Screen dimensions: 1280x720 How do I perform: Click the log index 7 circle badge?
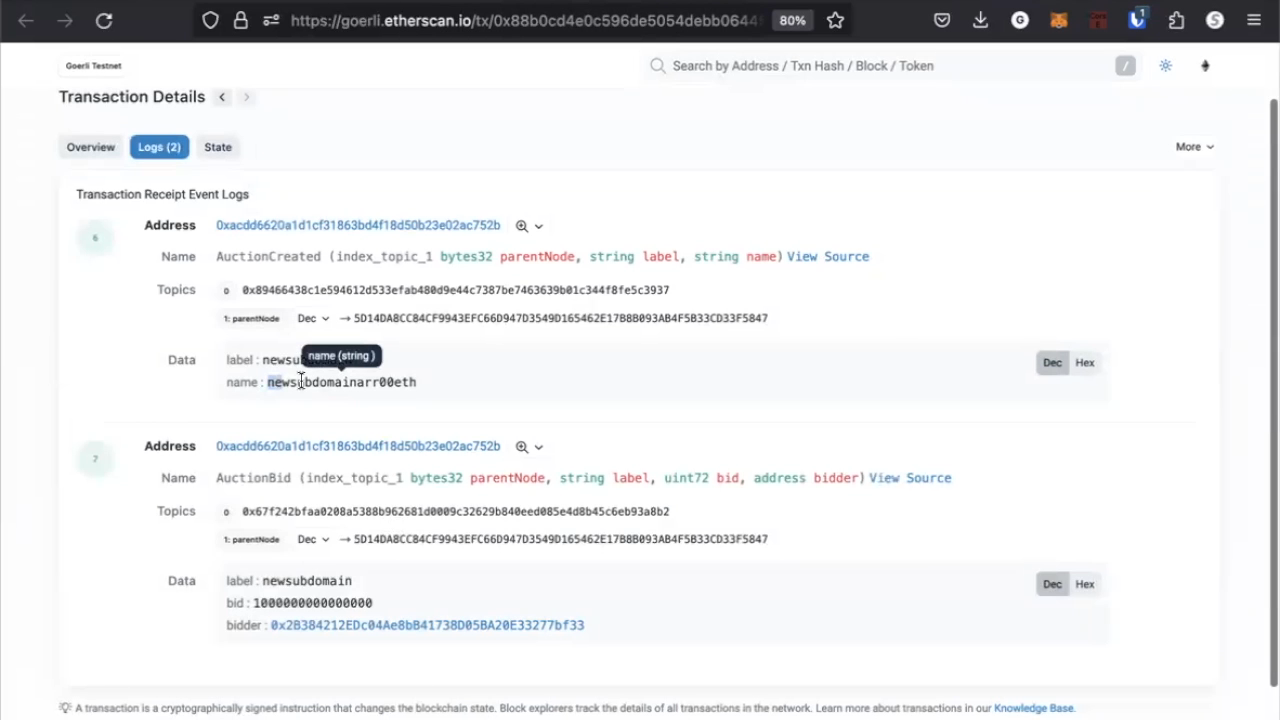point(96,459)
